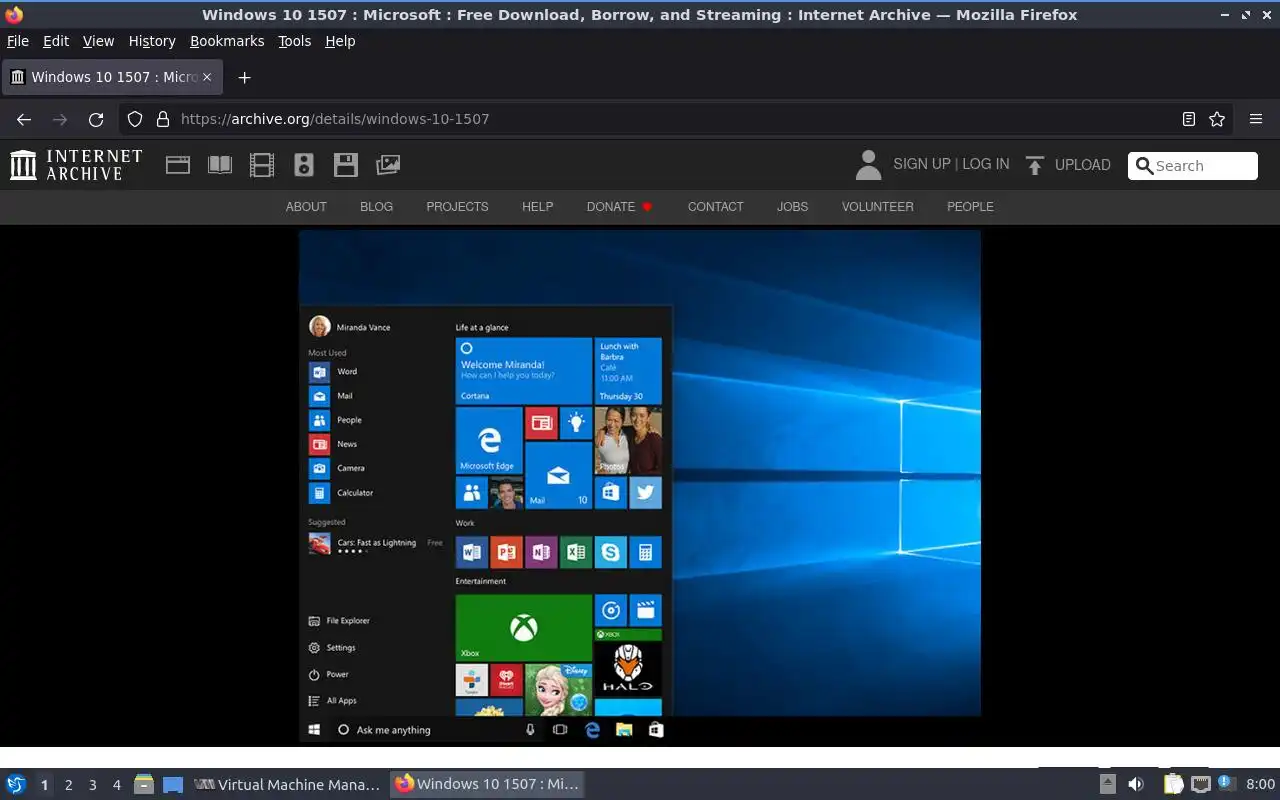Open the CONTACT link

click(x=715, y=207)
